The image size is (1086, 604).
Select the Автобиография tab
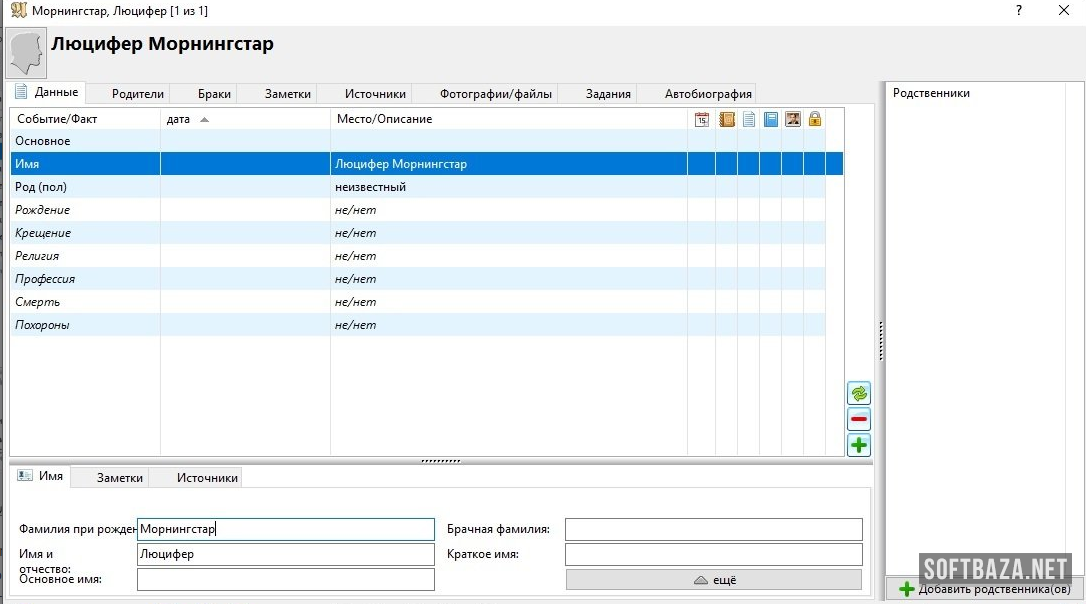point(708,94)
